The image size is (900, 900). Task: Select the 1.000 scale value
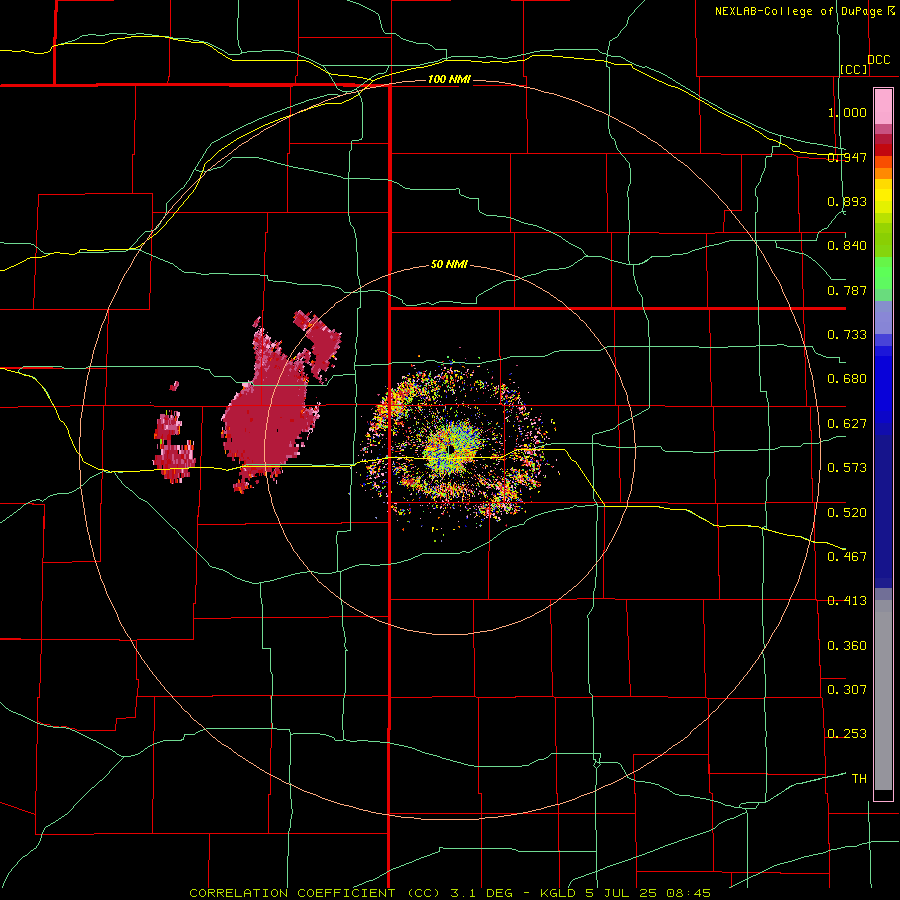click(847, 112)
